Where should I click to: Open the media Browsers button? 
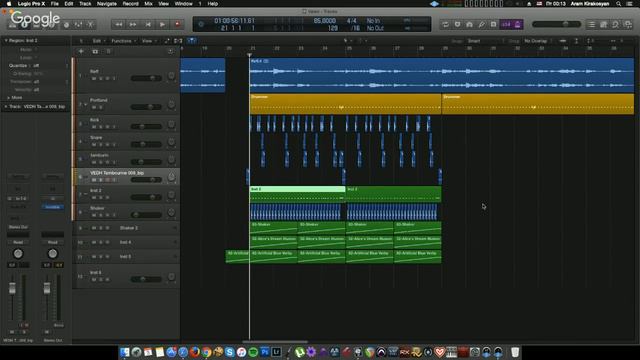pyautogui.click(x=628, y=24)
